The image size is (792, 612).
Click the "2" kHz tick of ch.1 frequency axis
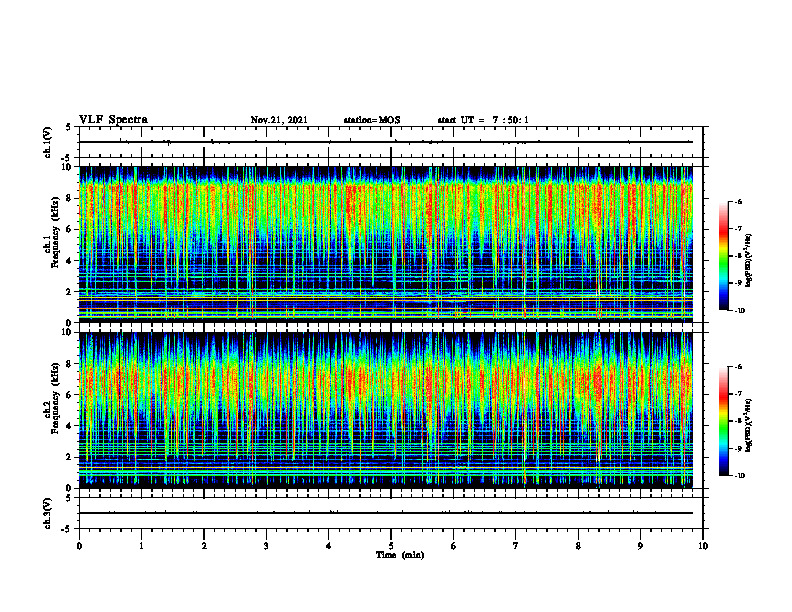click(69, 292)
